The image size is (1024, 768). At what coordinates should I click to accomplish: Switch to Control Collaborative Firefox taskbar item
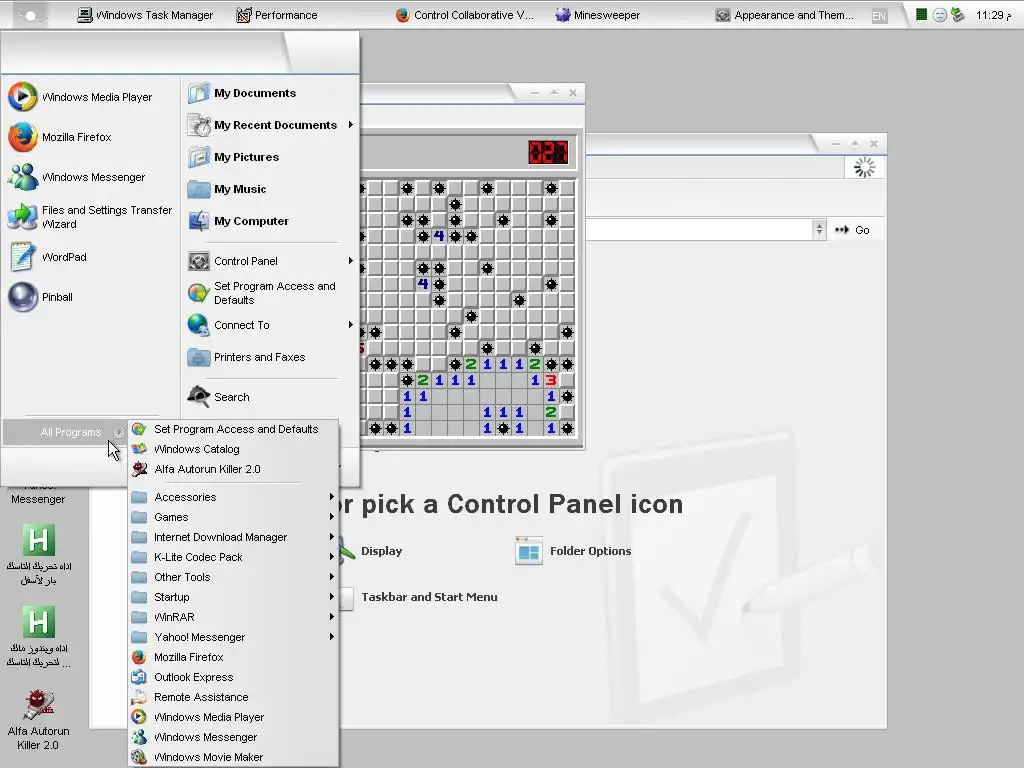465,15
